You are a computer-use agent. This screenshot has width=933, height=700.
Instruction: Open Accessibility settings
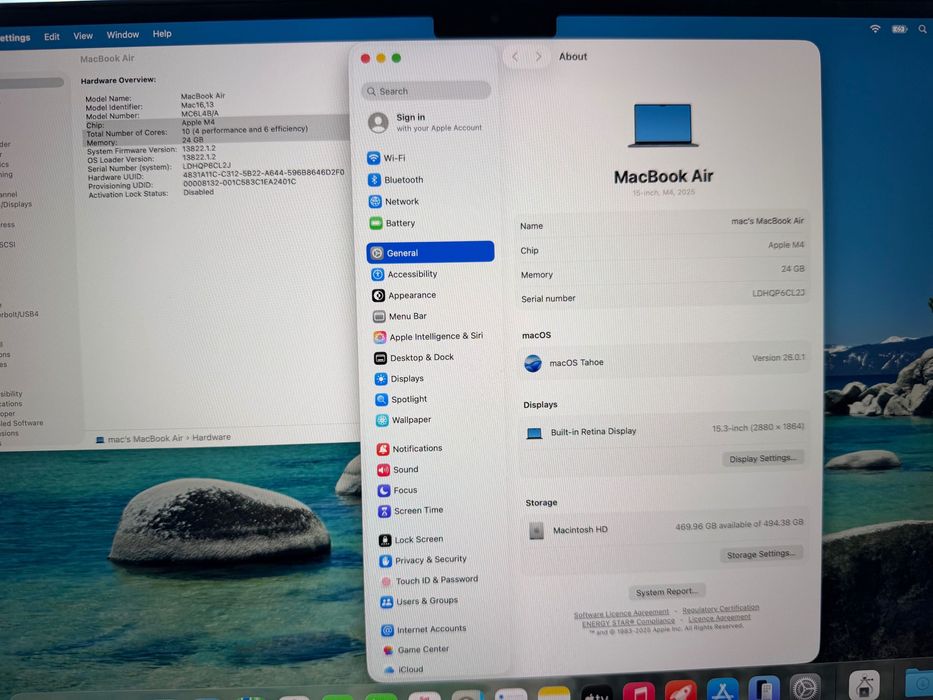[405, 274]
